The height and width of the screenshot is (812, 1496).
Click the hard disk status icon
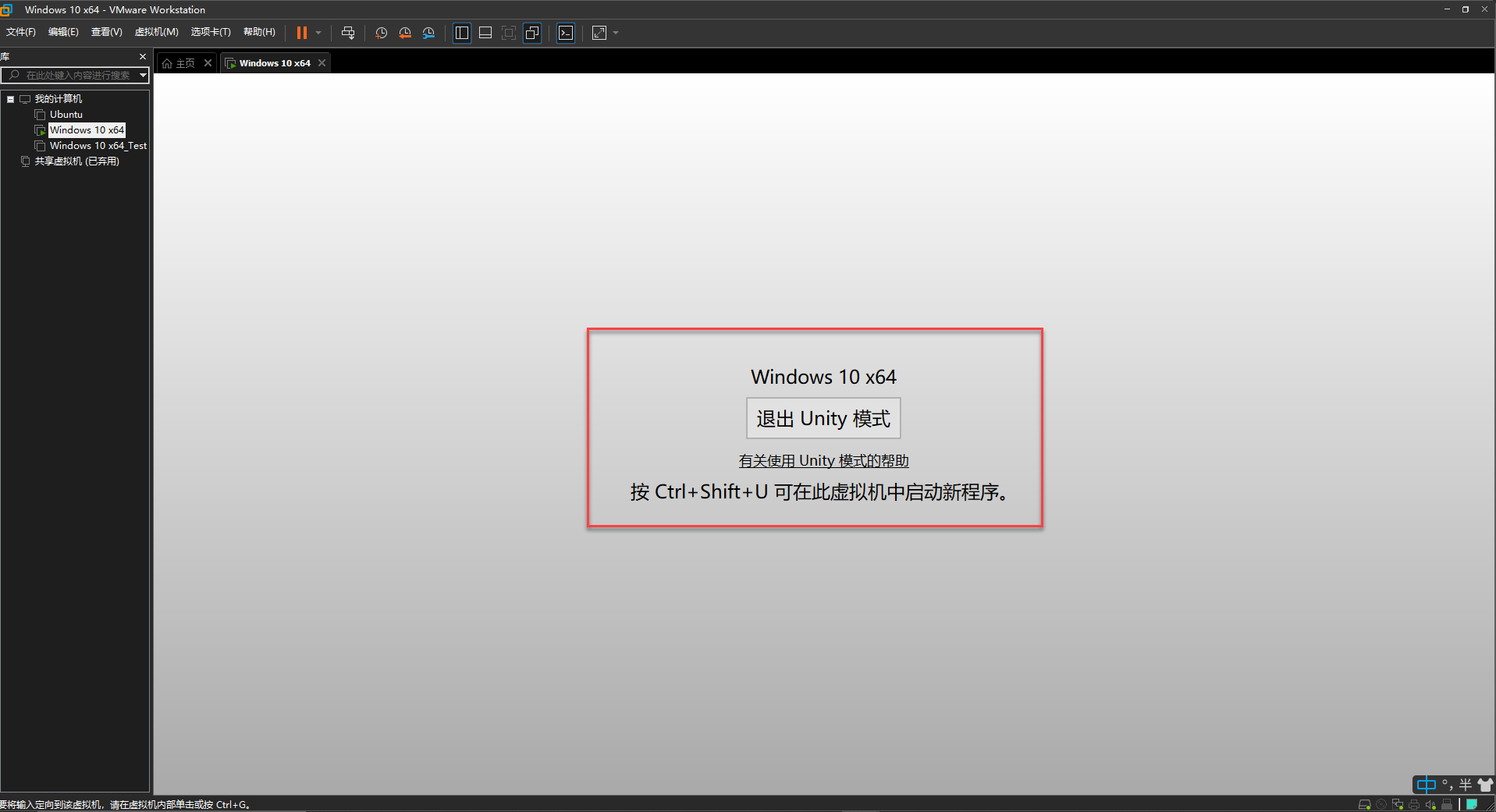point(1364,805)
